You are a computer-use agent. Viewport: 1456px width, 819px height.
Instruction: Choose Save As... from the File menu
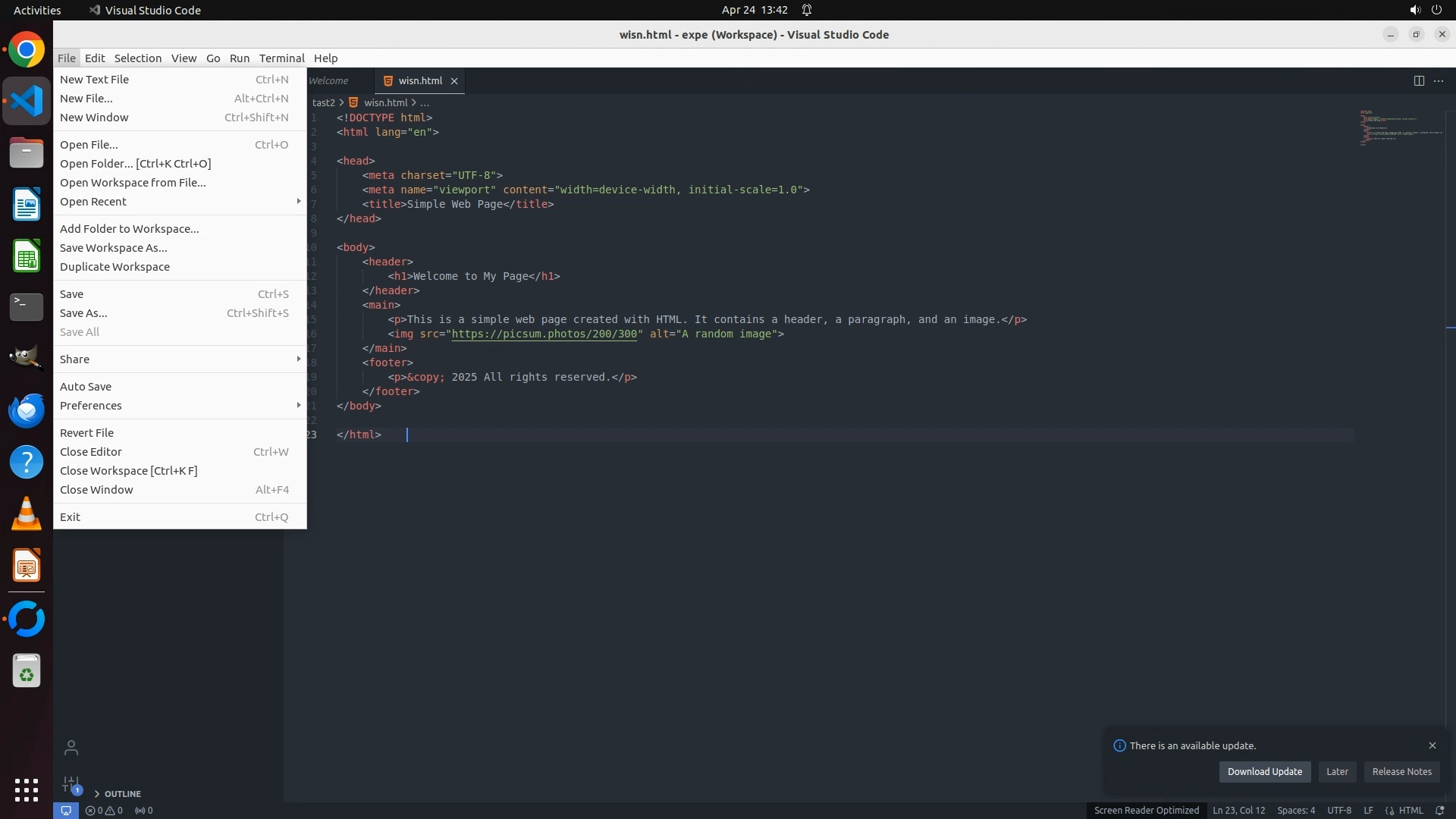pyautogui.click(x=83, y=313)
